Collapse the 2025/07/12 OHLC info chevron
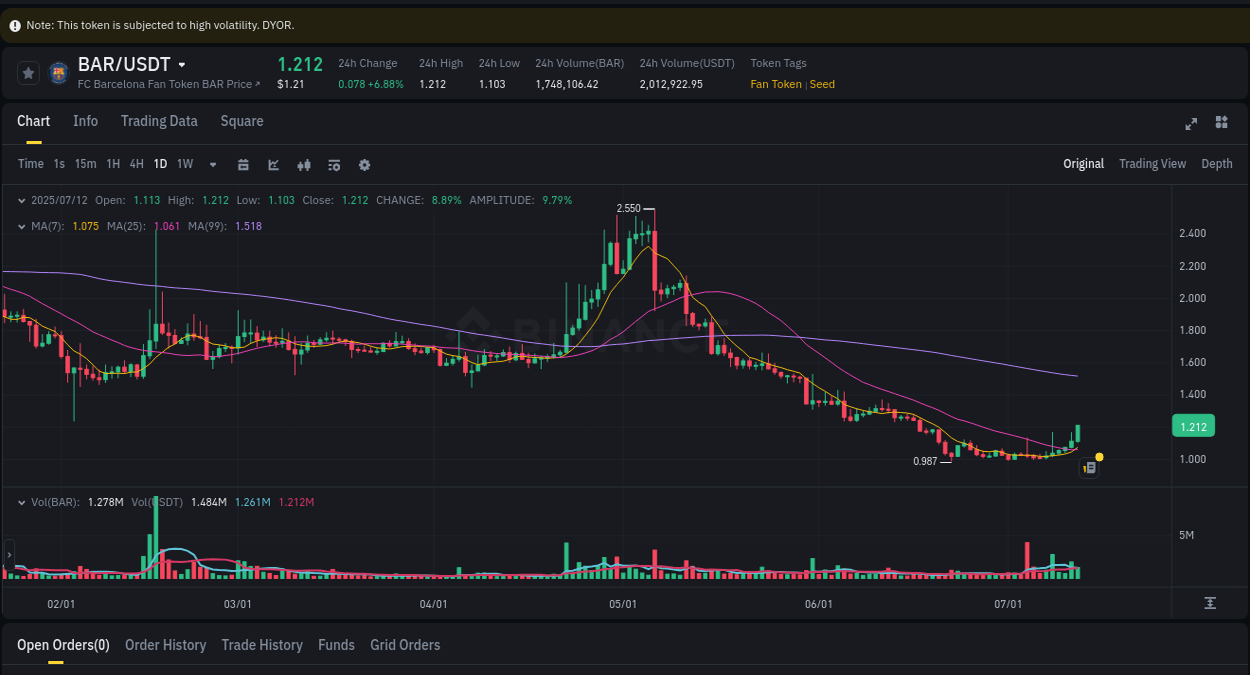 [x=20, y=200]
